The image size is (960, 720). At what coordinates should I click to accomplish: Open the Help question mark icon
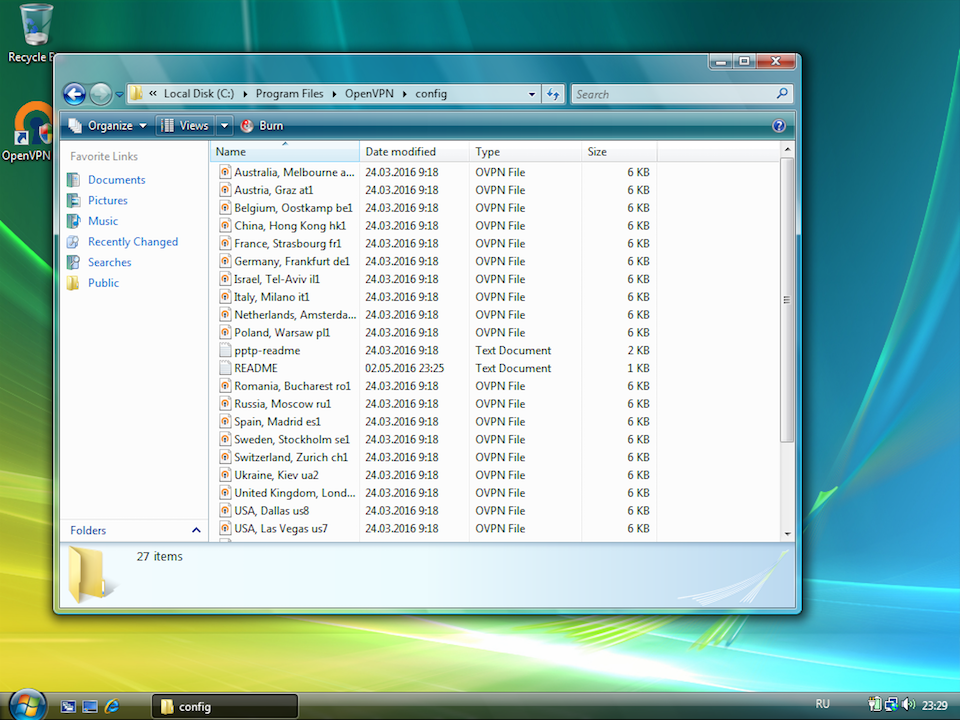[x=779, y=126]
